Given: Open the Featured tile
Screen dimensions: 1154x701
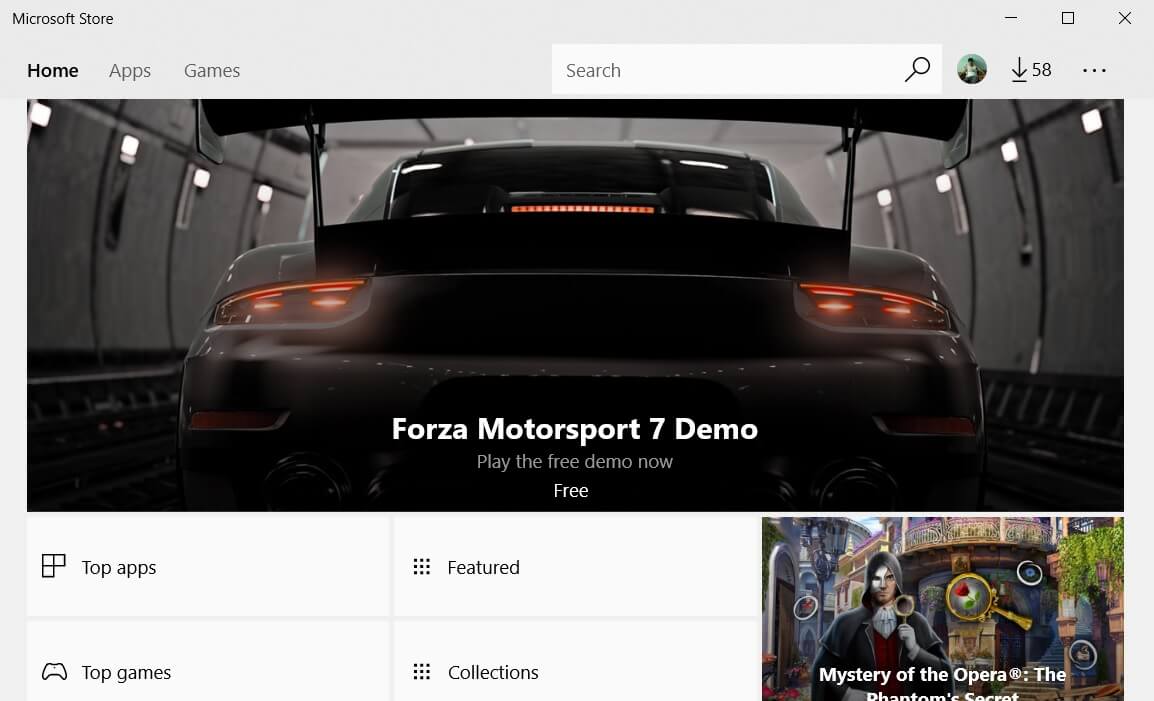Looking at the screenshot, I should pyautogui.click(x=576, y=566).
